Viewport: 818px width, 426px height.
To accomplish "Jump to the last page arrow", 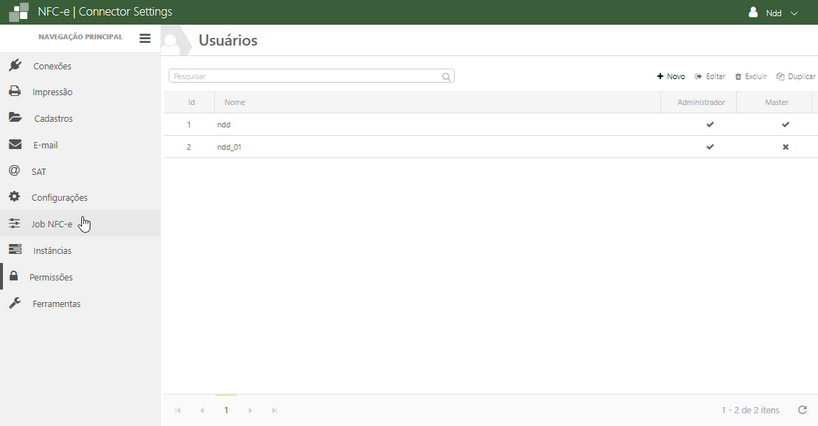I will 274,410.
